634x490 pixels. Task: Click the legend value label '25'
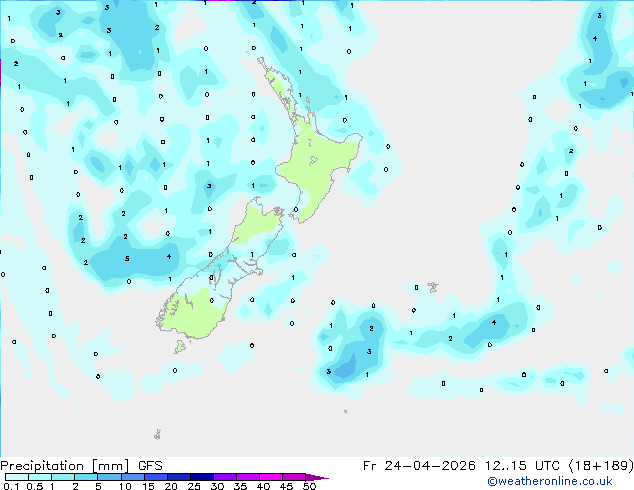194,486
